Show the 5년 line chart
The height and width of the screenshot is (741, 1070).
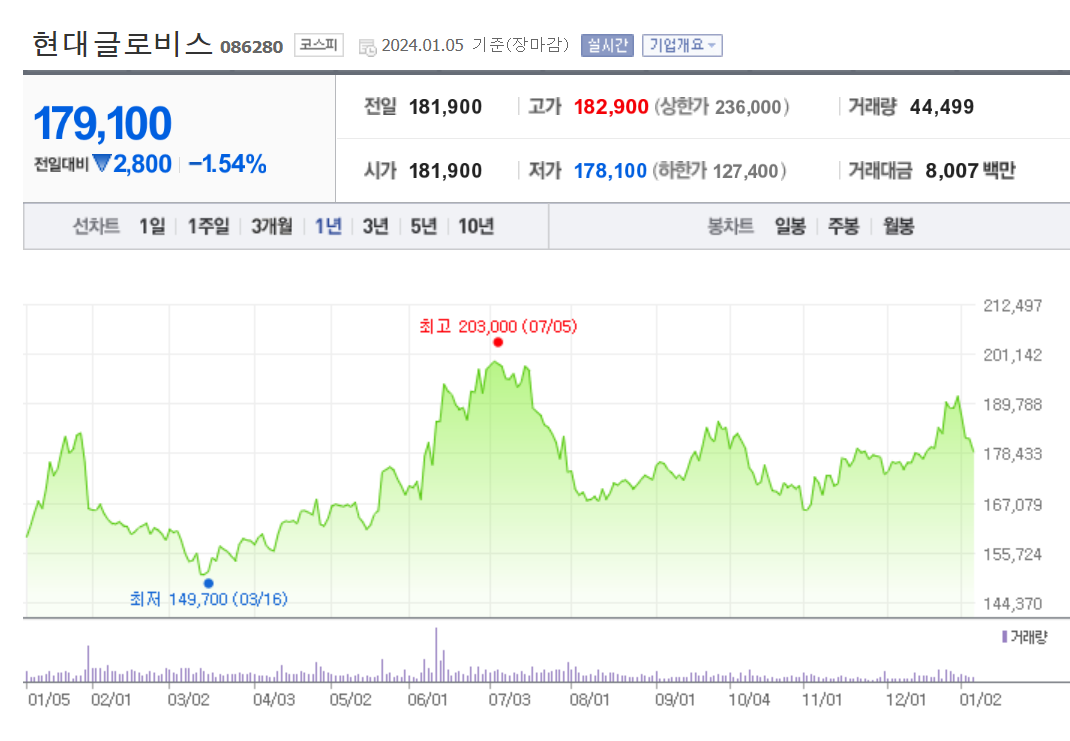pos(423,226)
